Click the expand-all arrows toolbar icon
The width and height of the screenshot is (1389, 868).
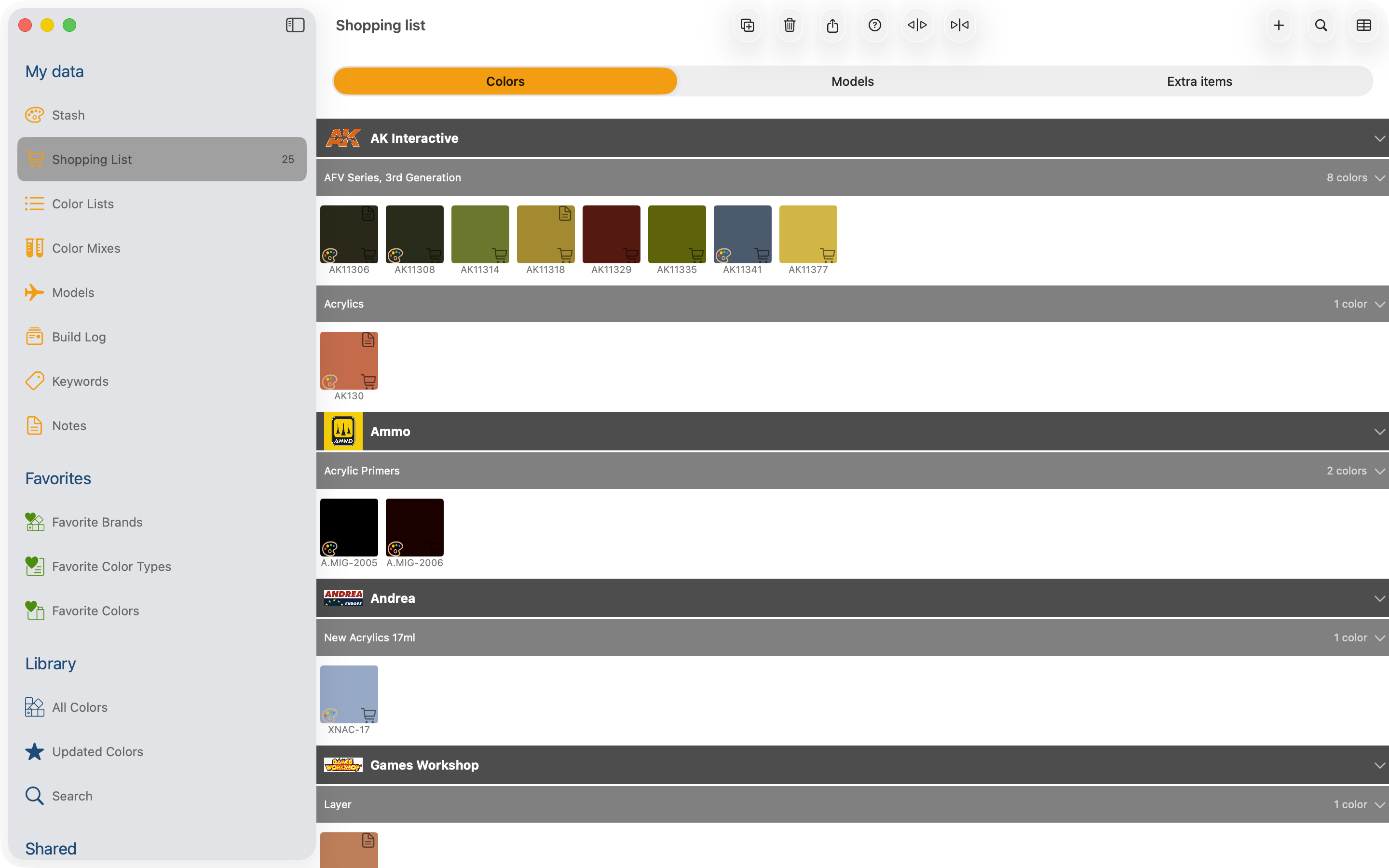917,25
